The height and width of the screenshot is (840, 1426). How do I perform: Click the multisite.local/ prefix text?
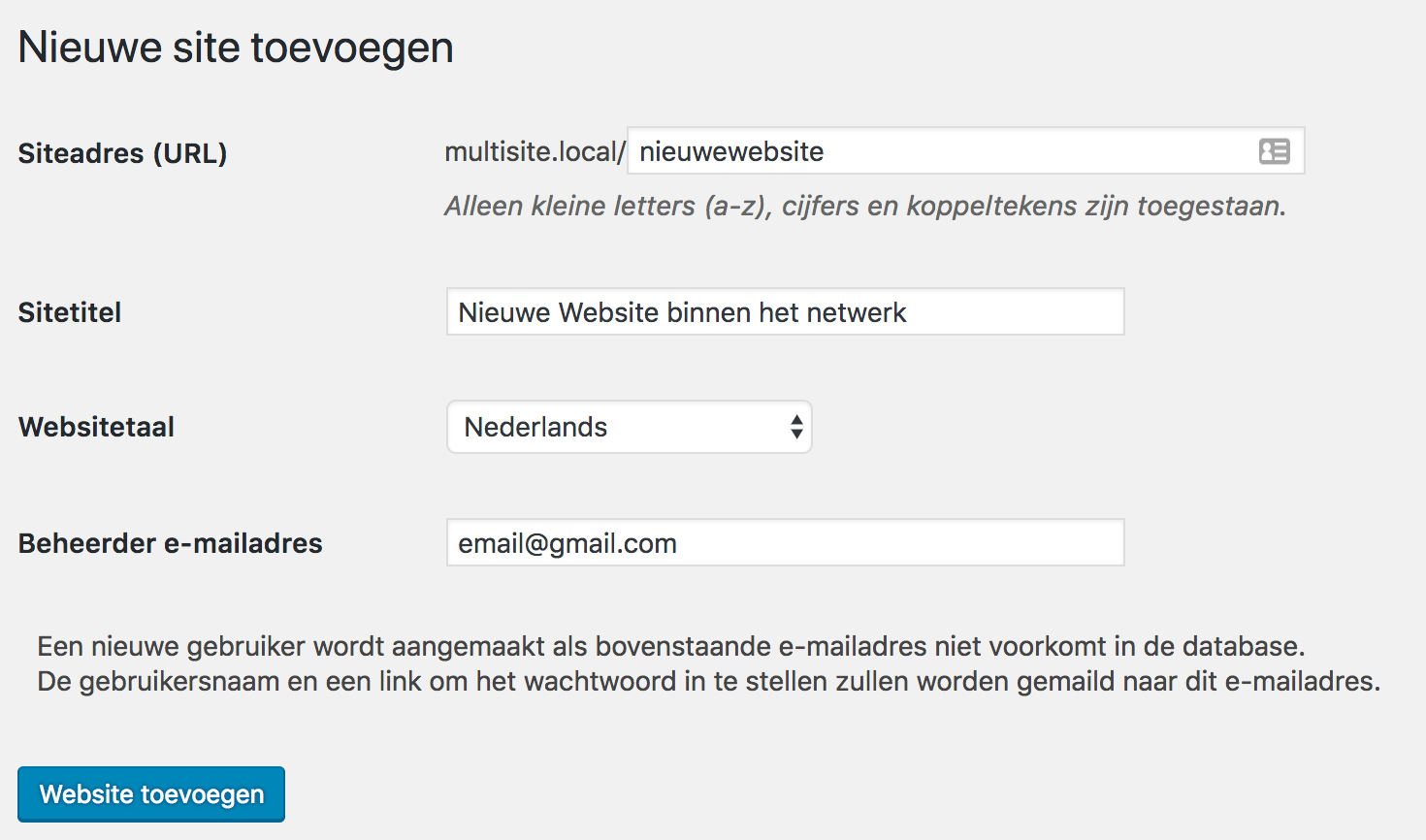(535, 152)
